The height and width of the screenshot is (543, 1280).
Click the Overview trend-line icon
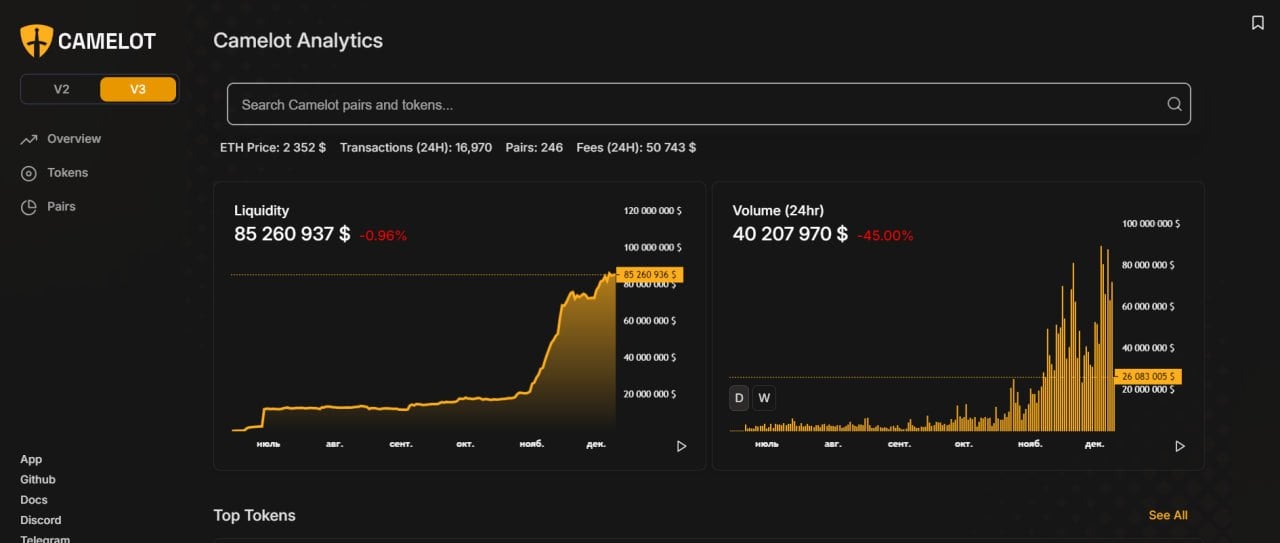click(x=29, y=140)
